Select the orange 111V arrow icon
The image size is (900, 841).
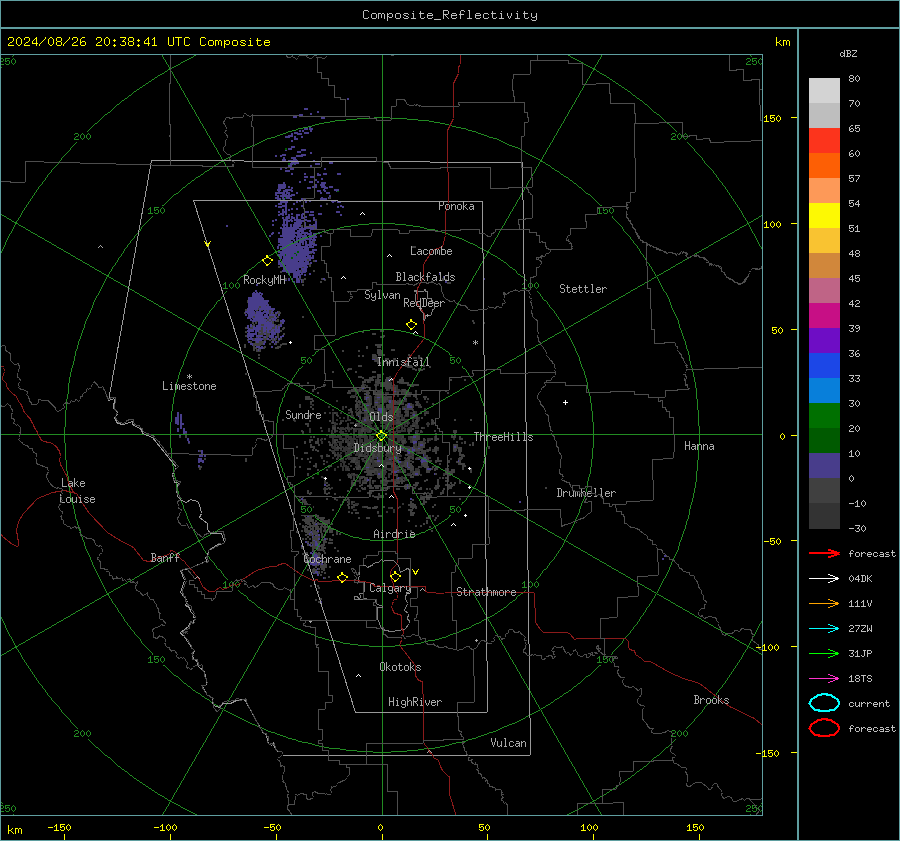(x=824, y=603)
